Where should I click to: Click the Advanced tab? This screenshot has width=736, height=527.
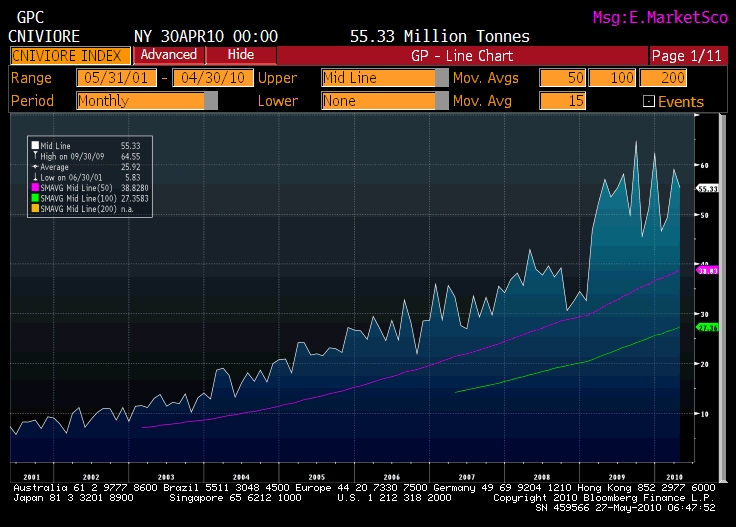[168, 55]
